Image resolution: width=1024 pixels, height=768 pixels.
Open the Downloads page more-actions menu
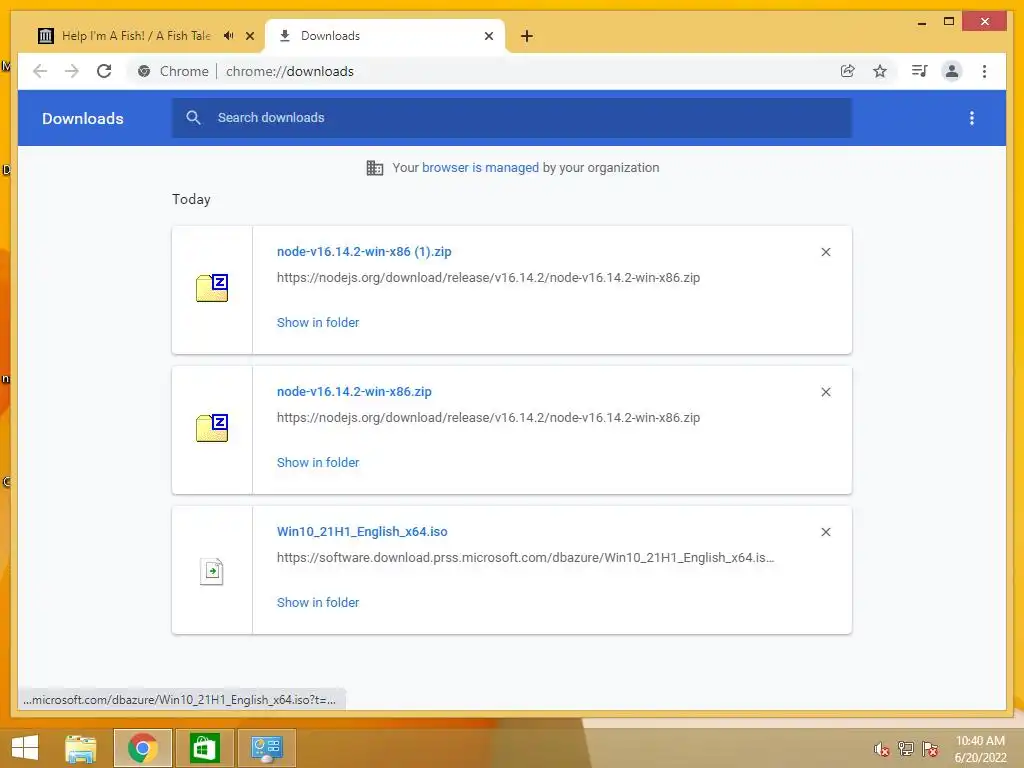click(x=972, y=118)
